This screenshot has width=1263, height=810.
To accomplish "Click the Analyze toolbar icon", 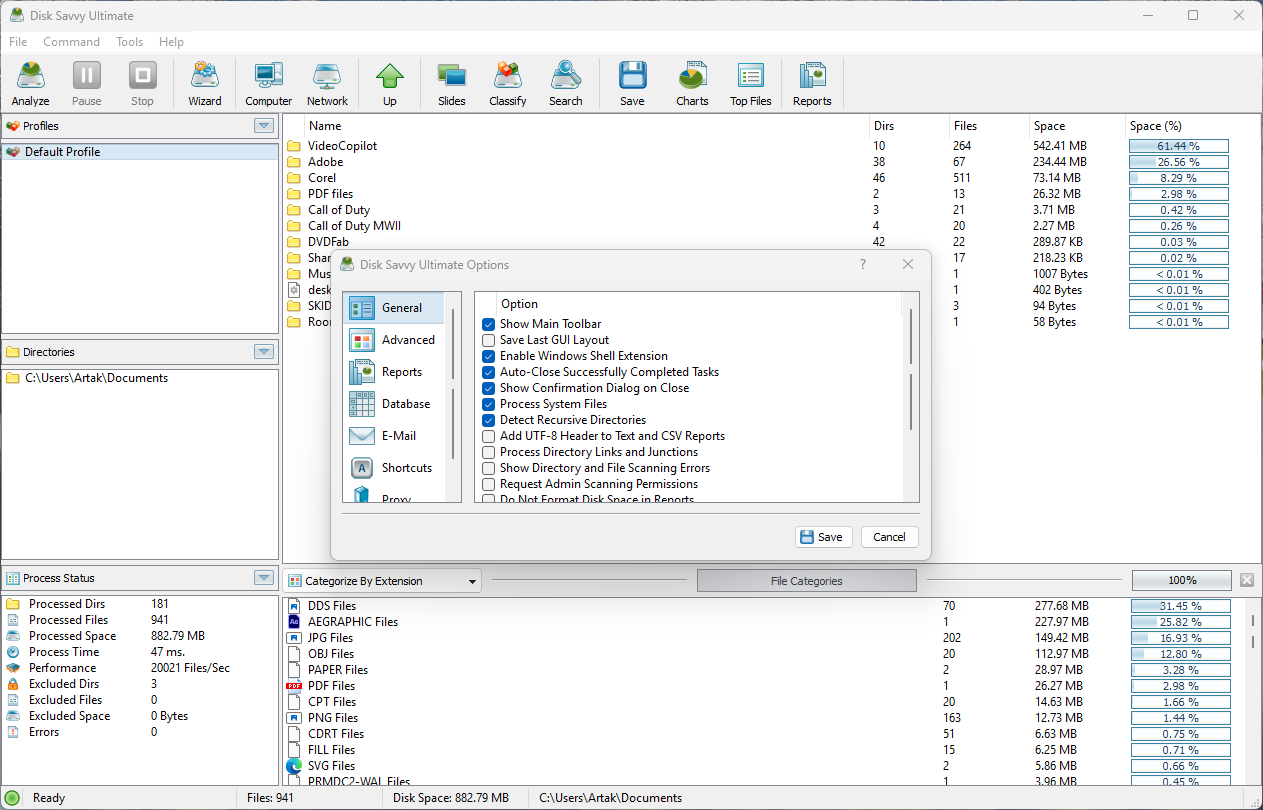I will click(30, 83).
